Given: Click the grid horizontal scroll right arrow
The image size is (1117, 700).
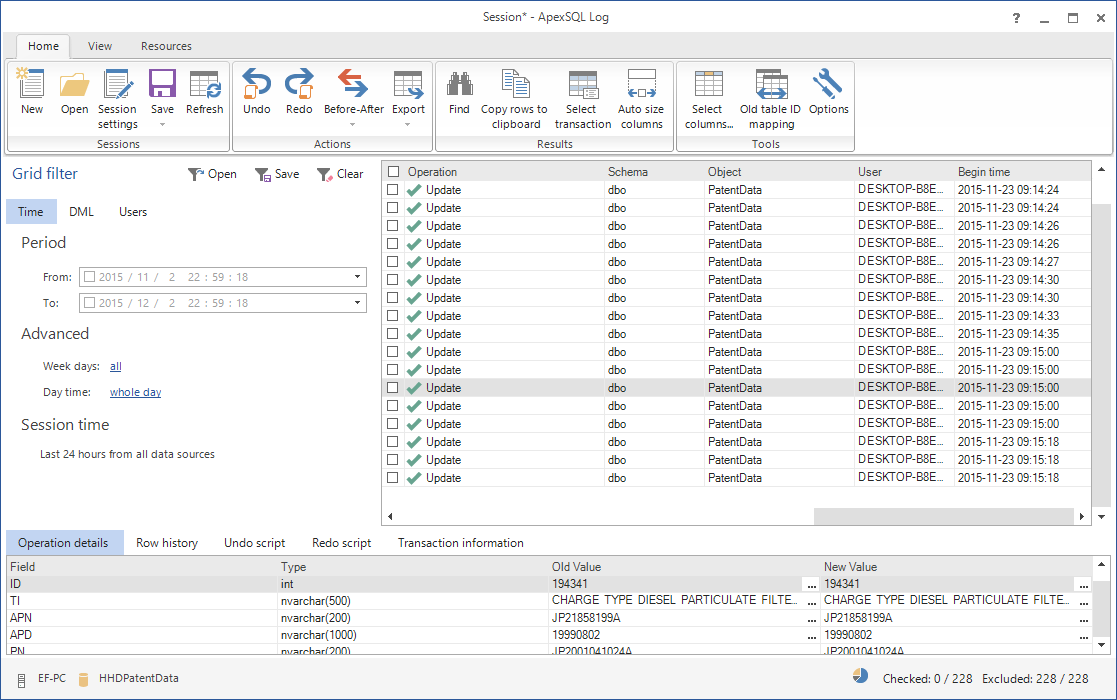Looking at the screenshot, I should (x=1081, y=516).
